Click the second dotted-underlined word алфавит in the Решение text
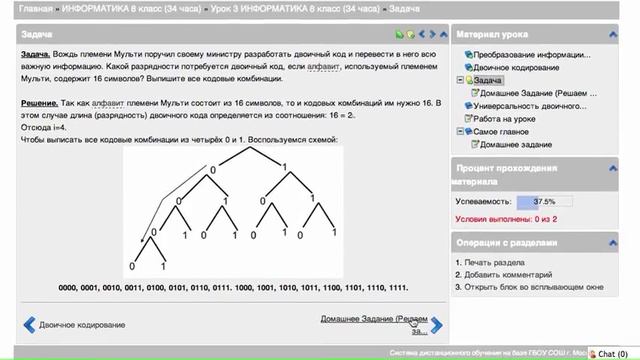 [x=108, y=103]
